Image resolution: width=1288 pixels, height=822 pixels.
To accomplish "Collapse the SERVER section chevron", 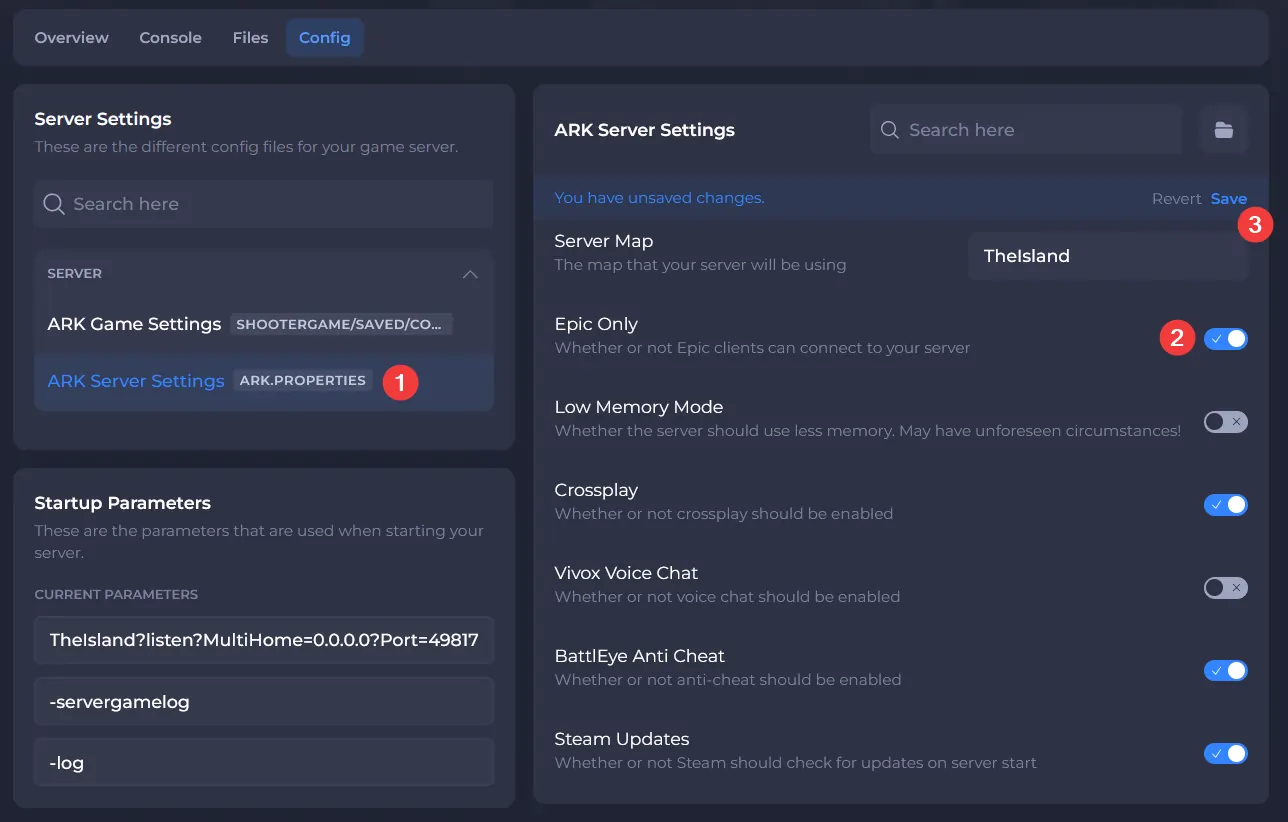I will tap(470, 274).
